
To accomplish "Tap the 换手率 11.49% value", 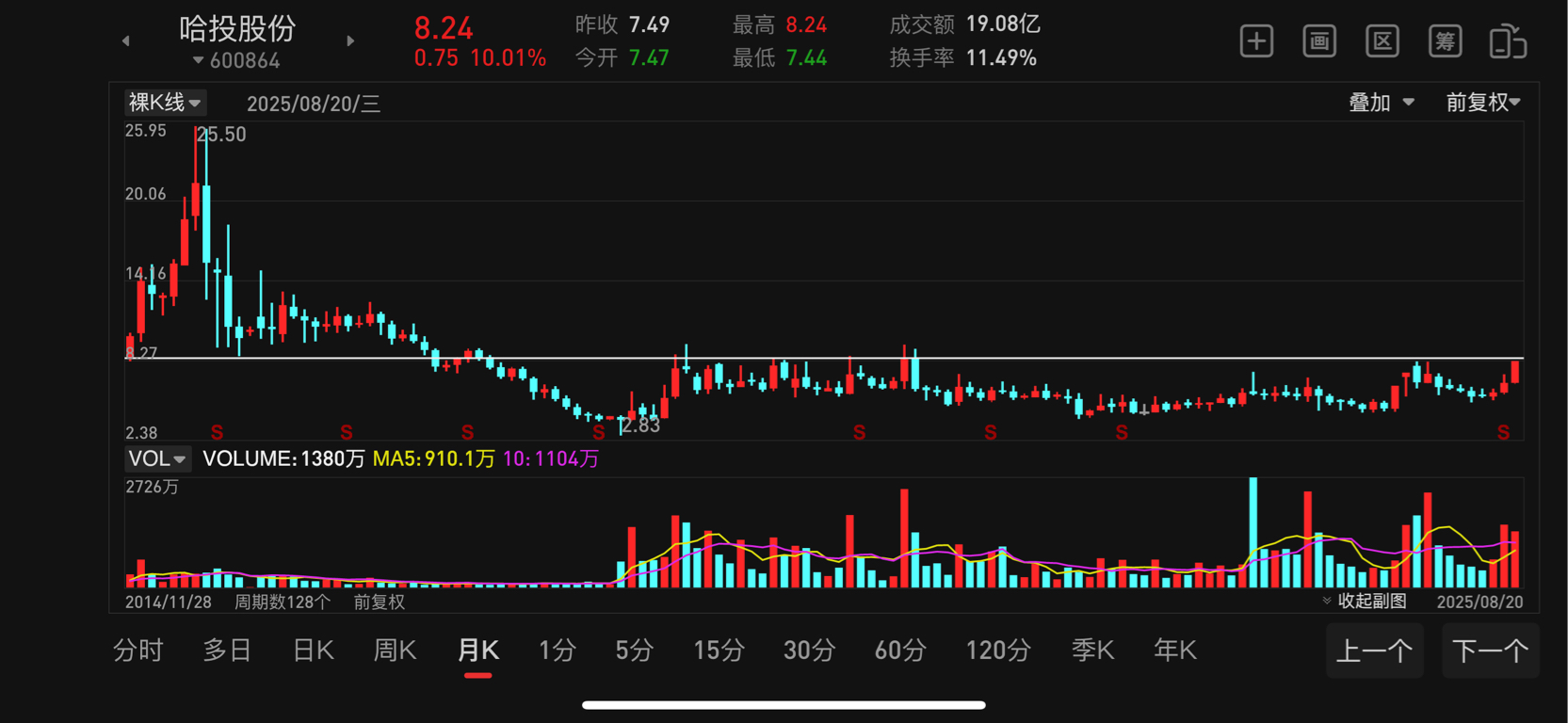I will 1001,58.
